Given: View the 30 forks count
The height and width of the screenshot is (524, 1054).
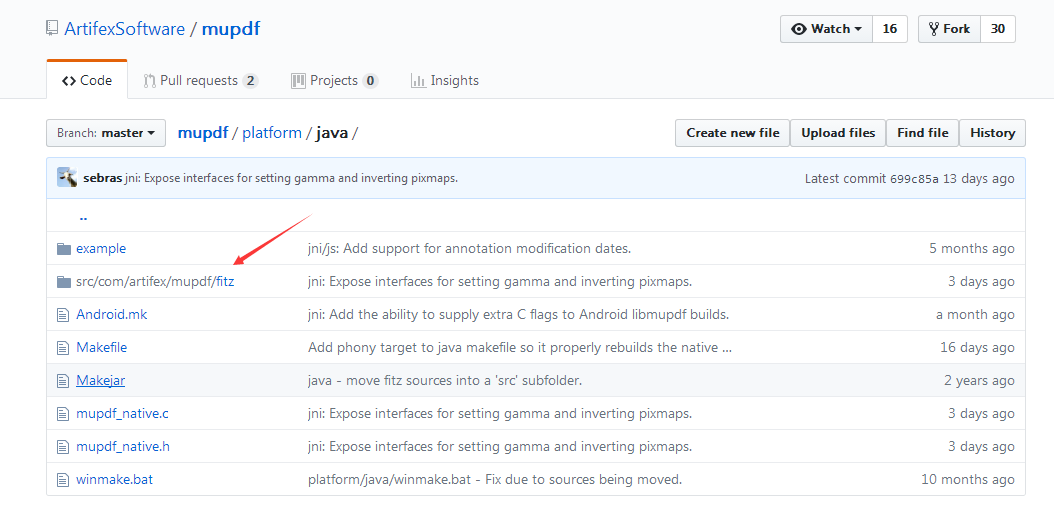Looking at the screenshot, I should [x=998, y=29].
